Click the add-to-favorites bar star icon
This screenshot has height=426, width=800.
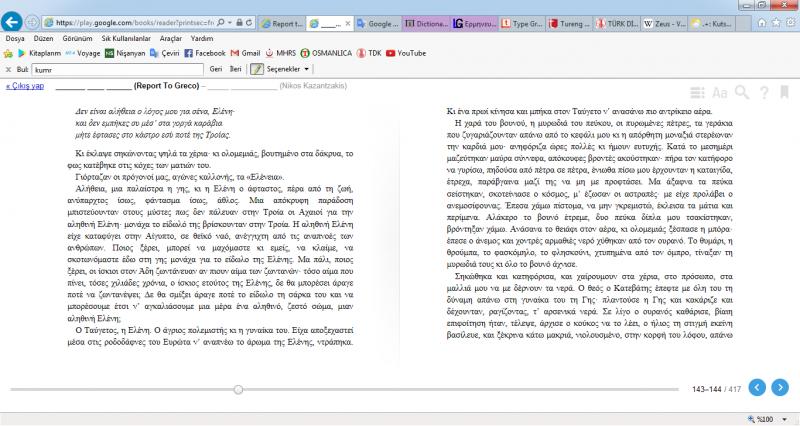coord(8,53)
